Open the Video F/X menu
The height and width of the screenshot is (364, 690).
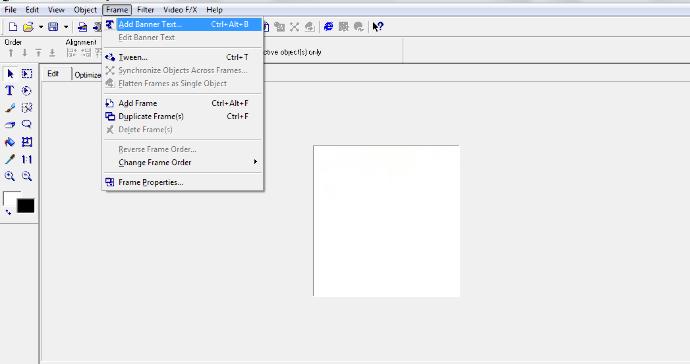[180, 10]
